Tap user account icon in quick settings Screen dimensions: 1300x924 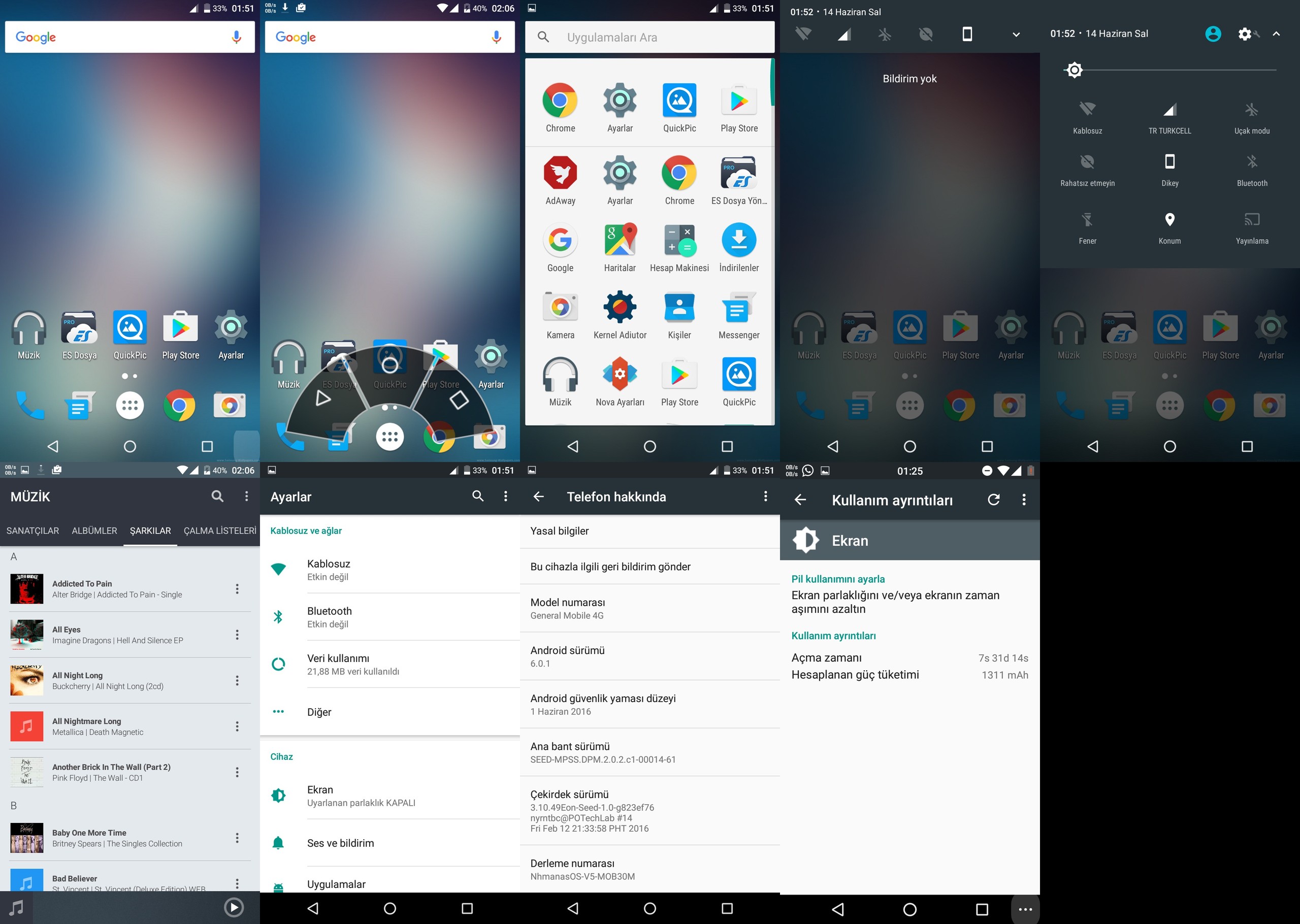click(x=1212, y=34)
